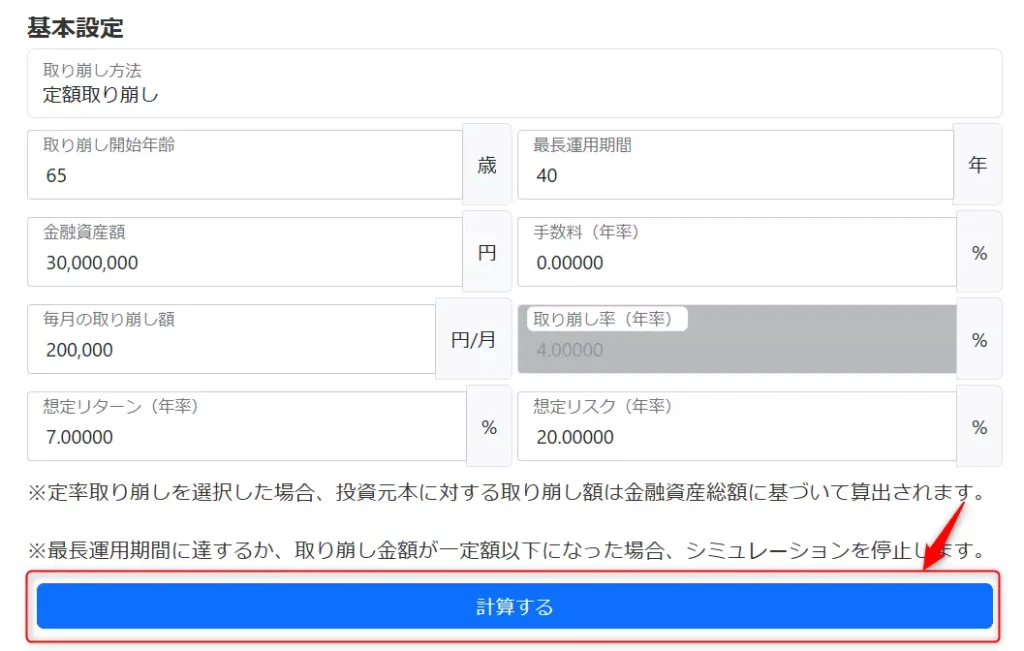The width and height of the screenshot is (1024, 651).
Task: Select the 最長運用期間 field showing 40
Action: (730, 164)
